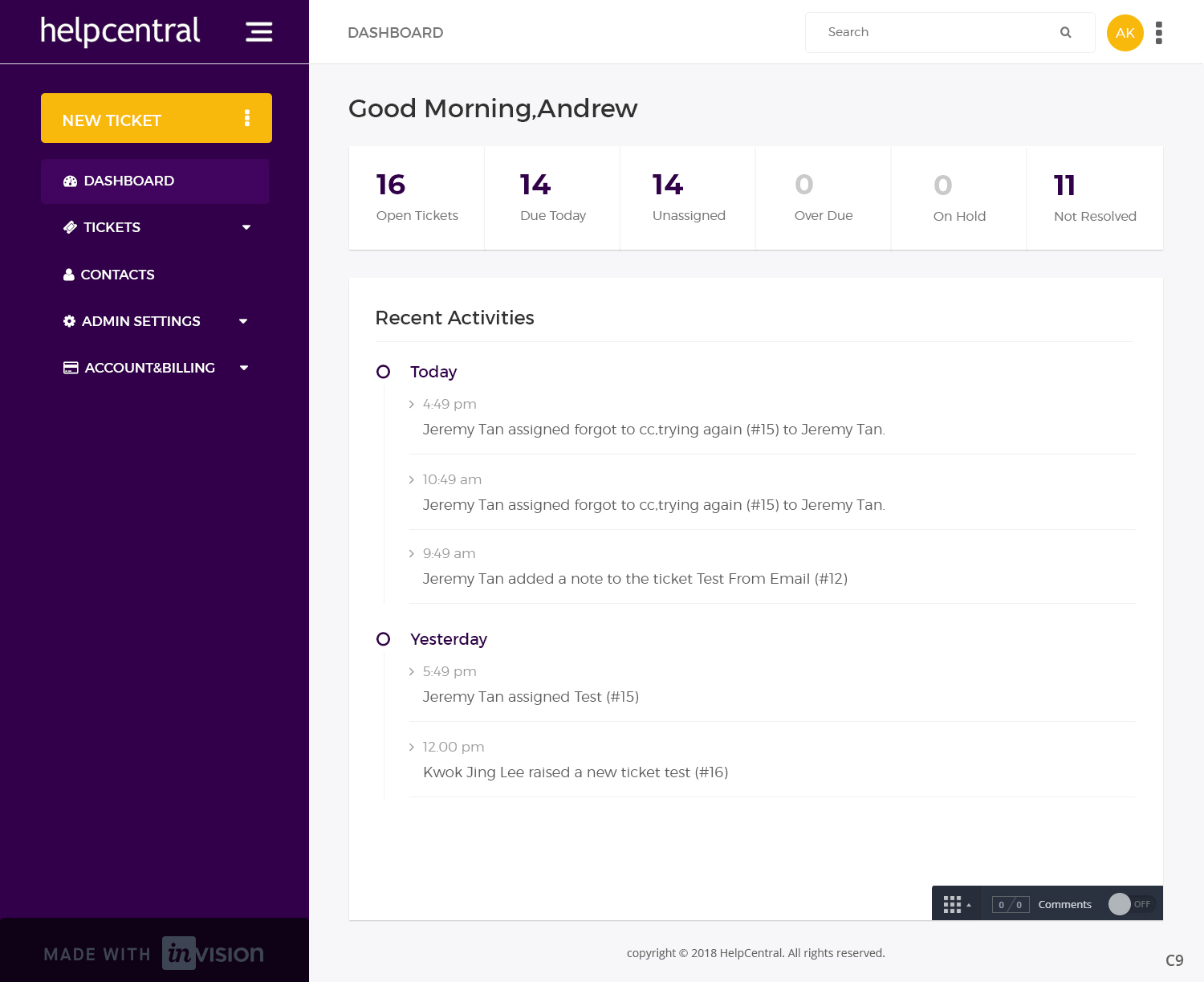
Task: Click the InVision logo in sidebar footer
Action: 213,953
